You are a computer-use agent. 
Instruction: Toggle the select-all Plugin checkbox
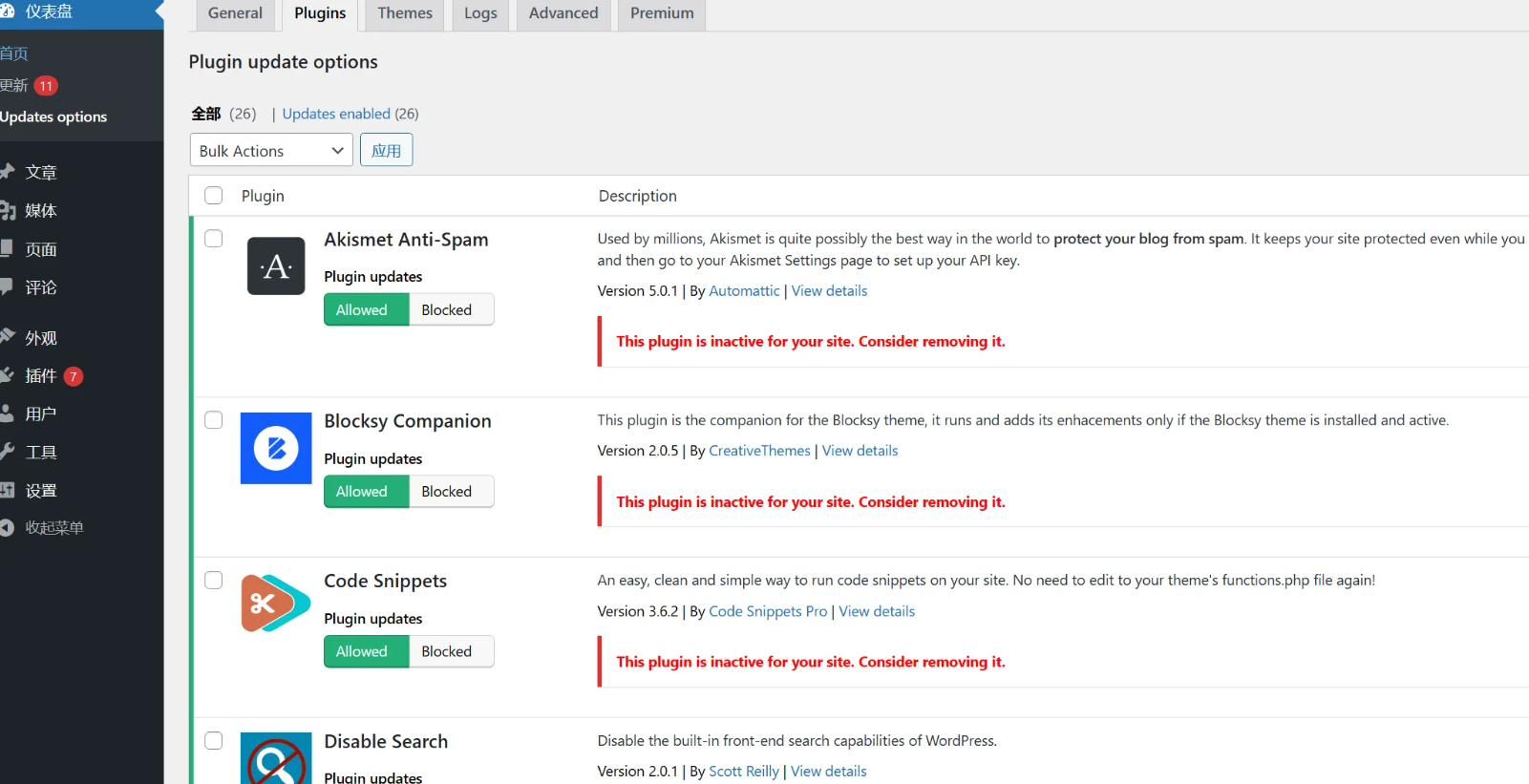tap(214, 195)
